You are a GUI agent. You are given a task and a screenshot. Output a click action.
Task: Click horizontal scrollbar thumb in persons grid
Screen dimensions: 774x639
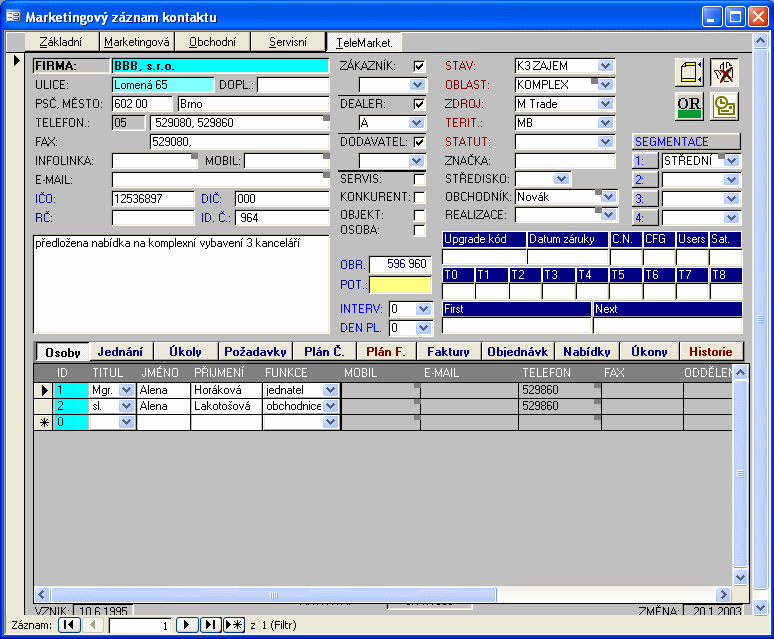273,595
